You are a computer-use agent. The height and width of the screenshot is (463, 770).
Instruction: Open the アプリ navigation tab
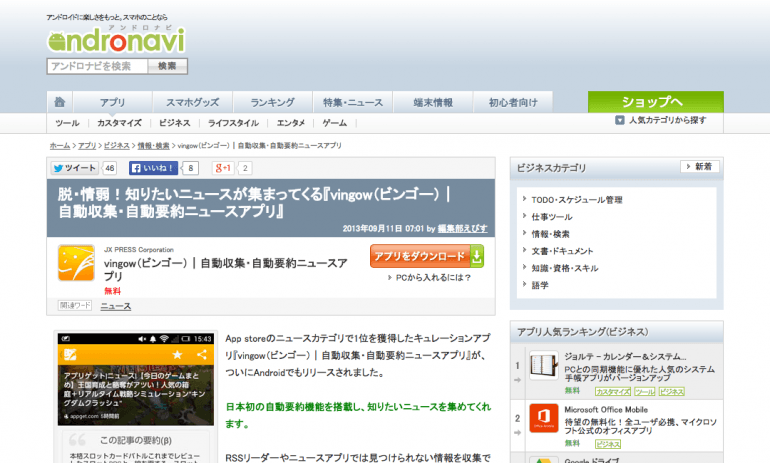coord(112,102)
